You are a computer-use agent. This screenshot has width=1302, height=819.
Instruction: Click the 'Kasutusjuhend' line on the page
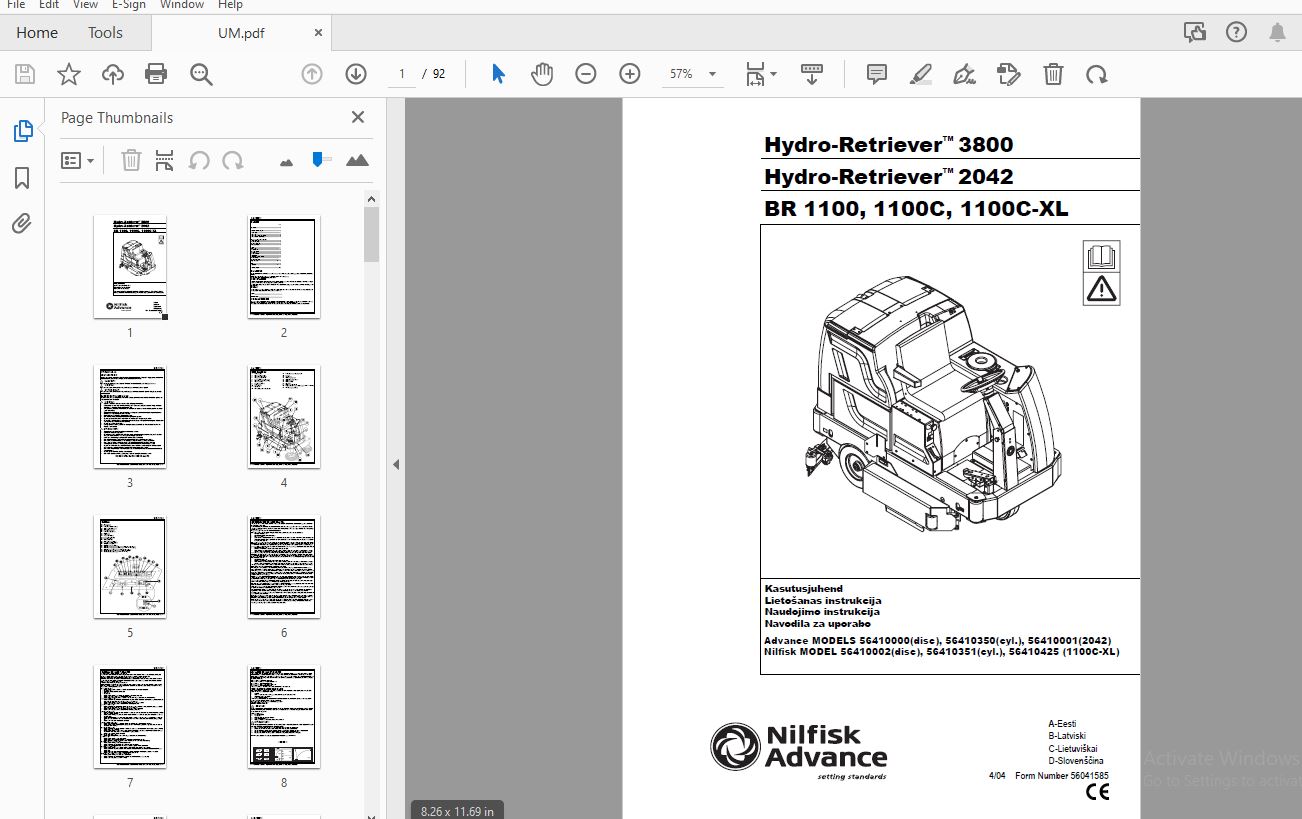point(803,589)
